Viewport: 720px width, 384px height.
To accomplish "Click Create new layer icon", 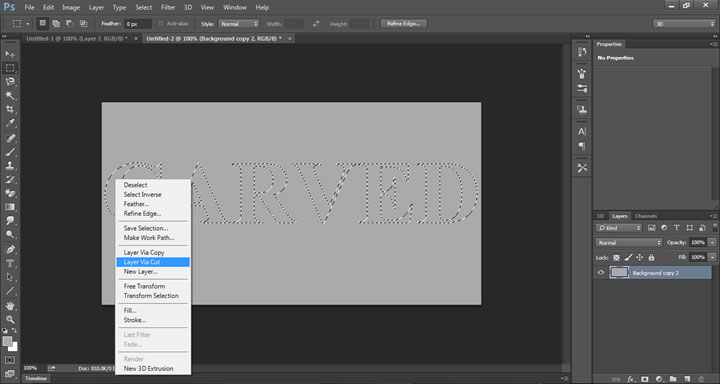I will coord(687,379).
